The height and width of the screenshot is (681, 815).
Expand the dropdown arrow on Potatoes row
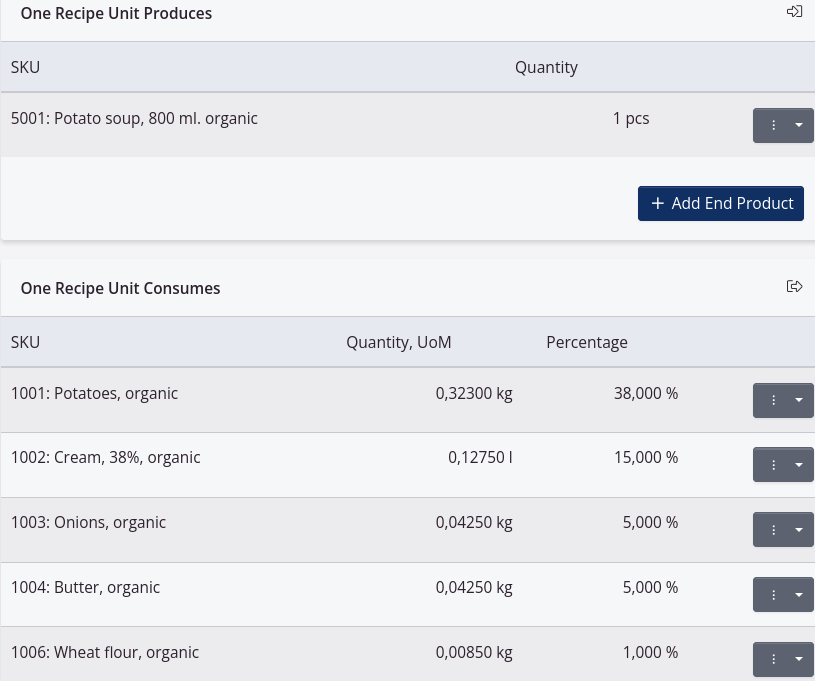coord(798,400)
